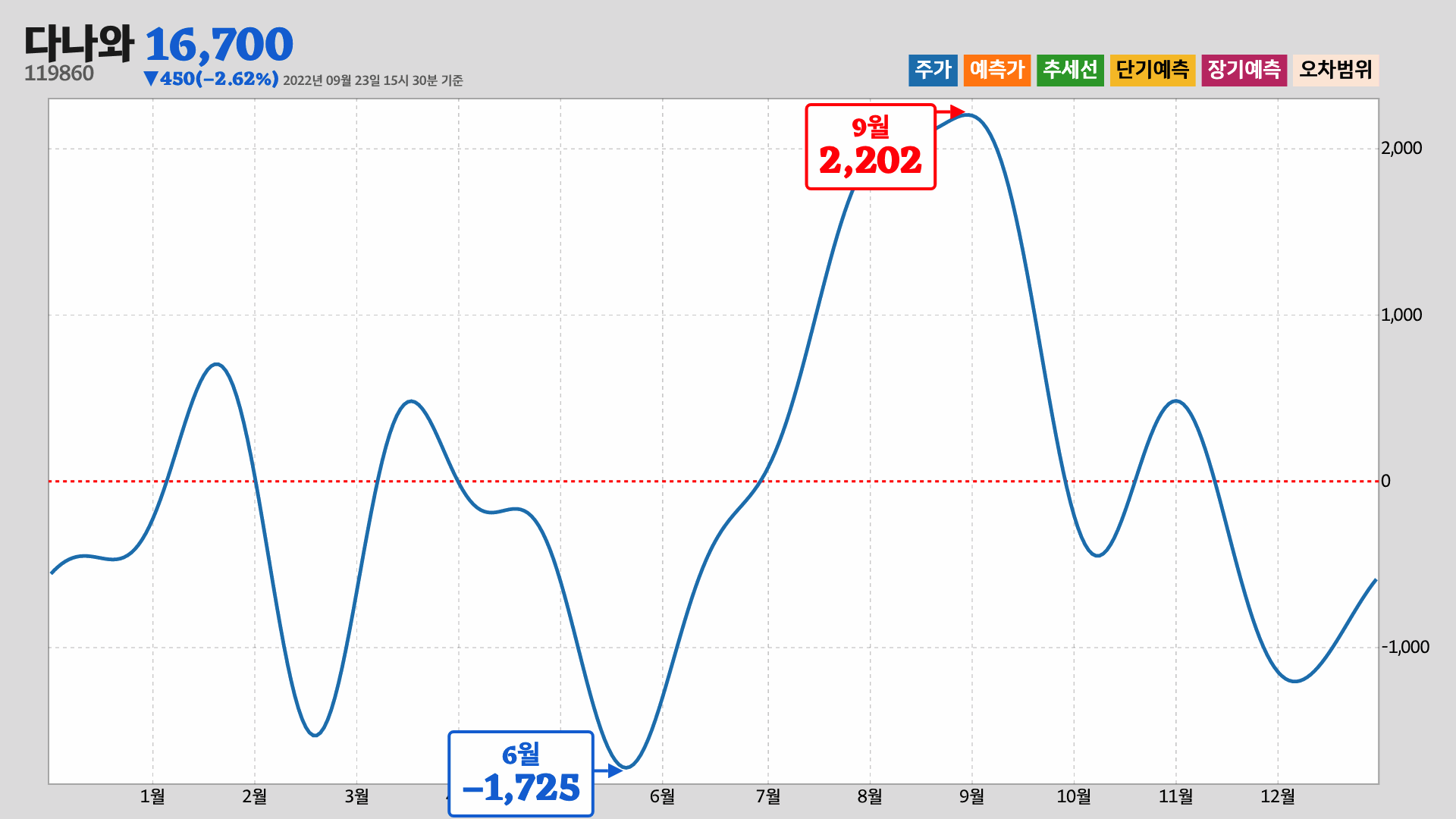Click the 9월 2,202 peak annotation

tap(871, 146)
